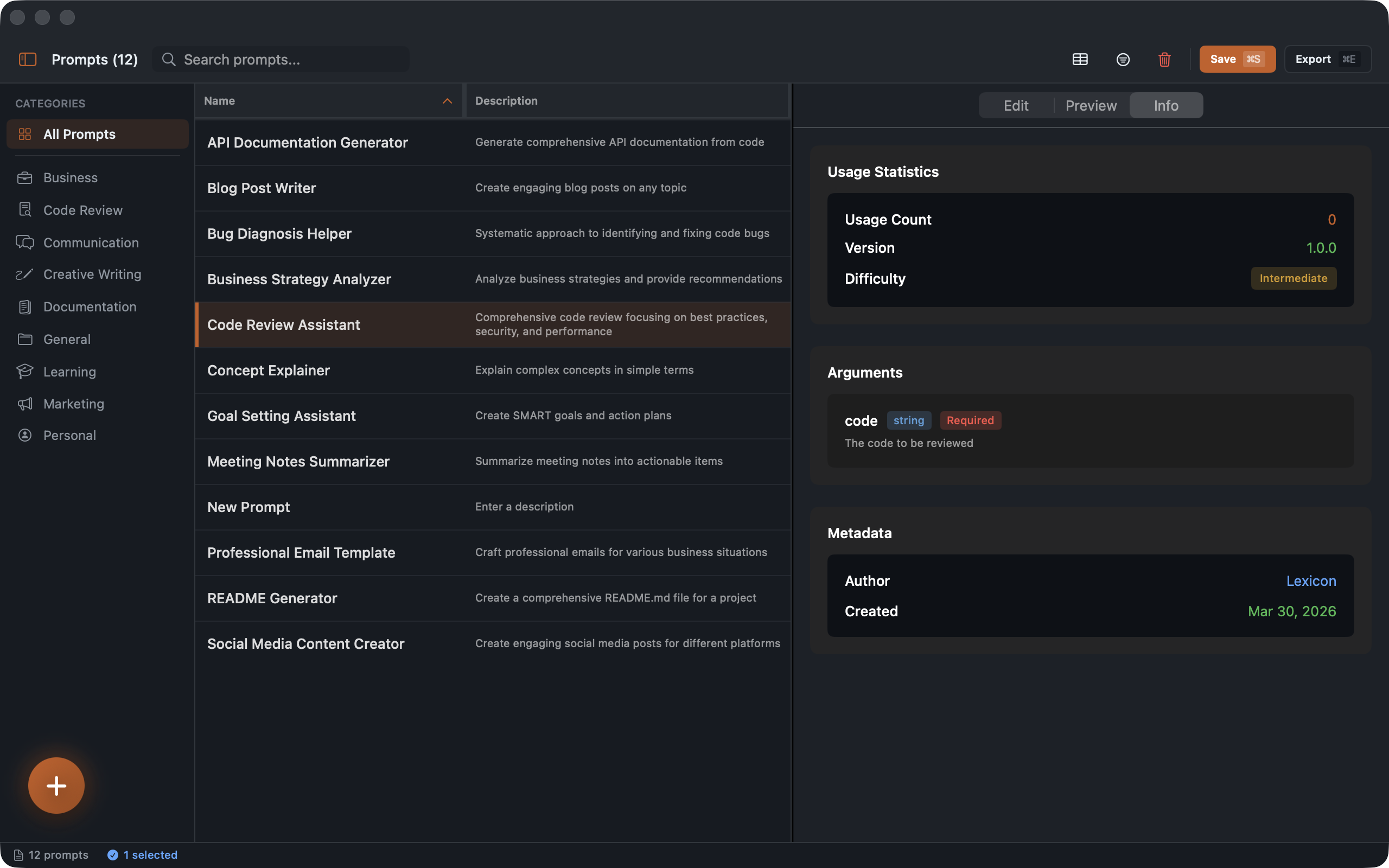1389x868 pixels.
Task: Open the General category
Action: click(x=97, y=339)
